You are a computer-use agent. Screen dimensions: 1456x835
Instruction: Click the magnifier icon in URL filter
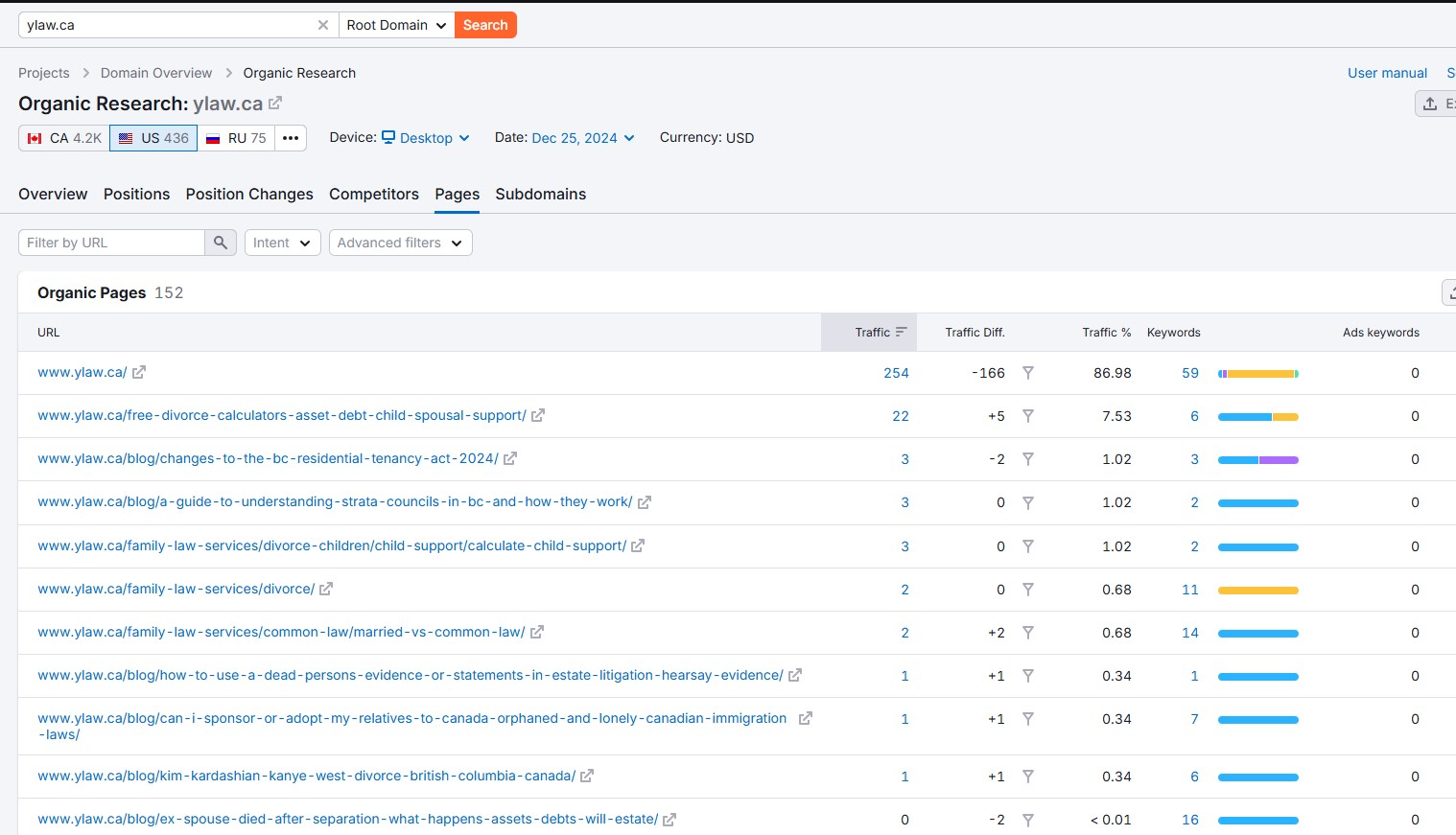(220, 243)
